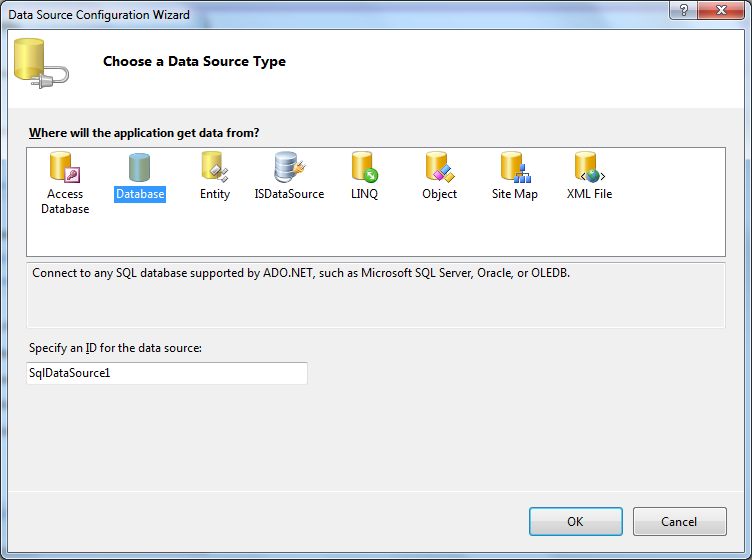The width and height of the screenshot is (752, 560).
Task: Click the XML File label text
Action: (589, 194)
